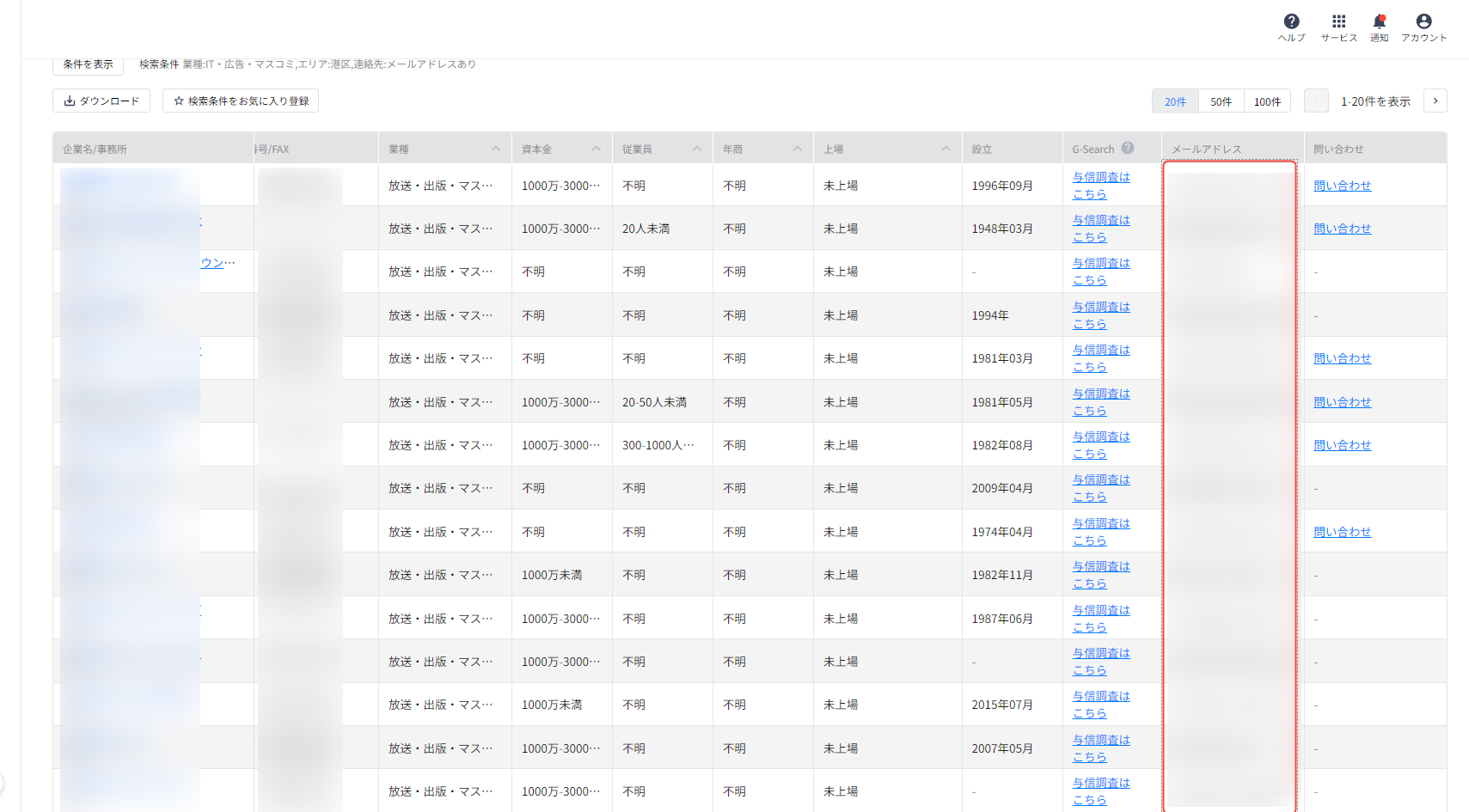Show the search conditions button
Image resolution: width=1469 pixels, height=812 pixels.
click(x=88, y=64)
